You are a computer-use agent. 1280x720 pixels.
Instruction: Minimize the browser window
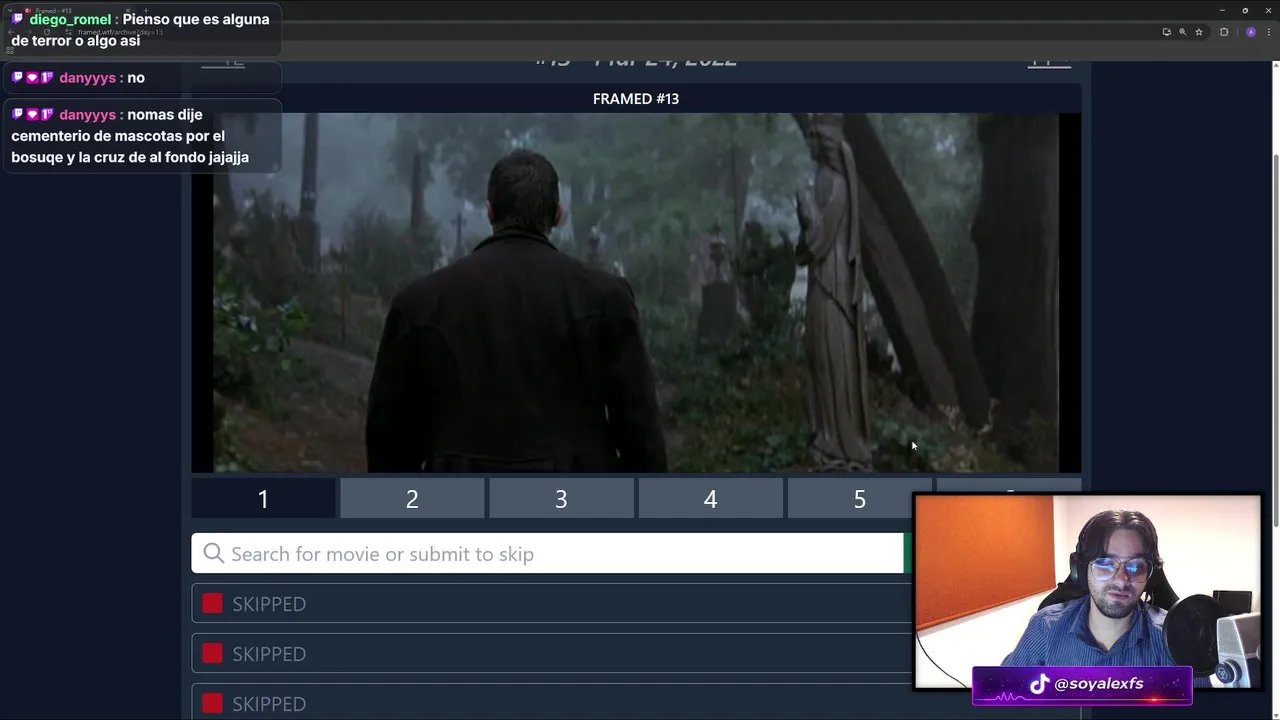point(1222,10)
